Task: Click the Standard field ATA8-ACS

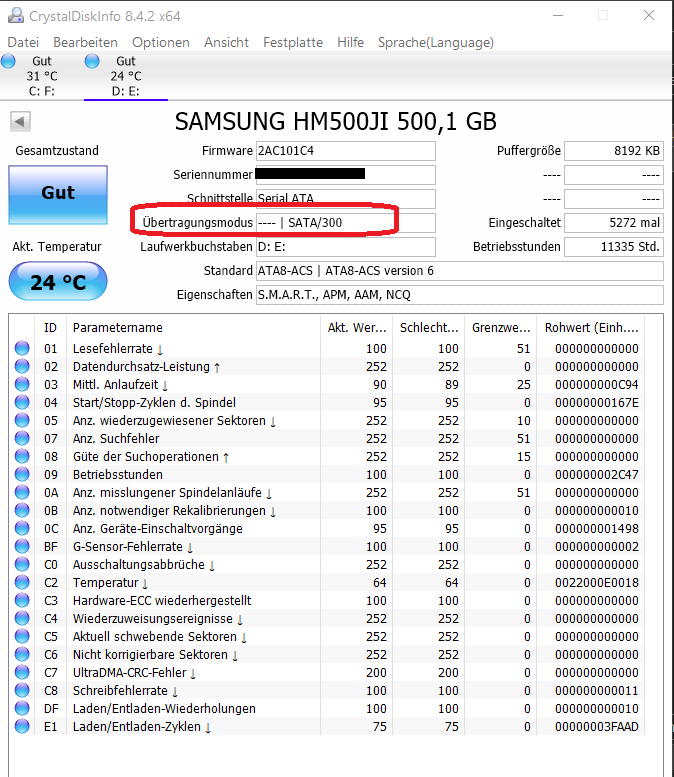Action: pos(459,271)
